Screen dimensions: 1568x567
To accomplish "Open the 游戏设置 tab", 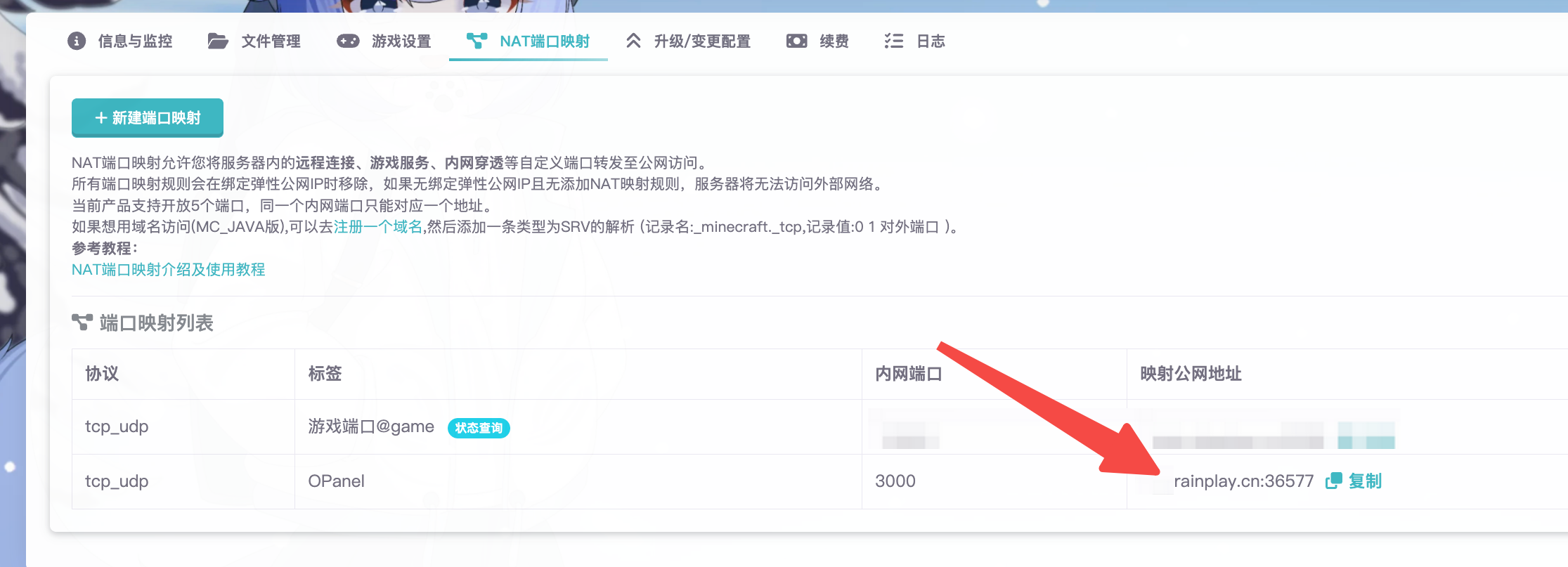I will coord(401,41).
